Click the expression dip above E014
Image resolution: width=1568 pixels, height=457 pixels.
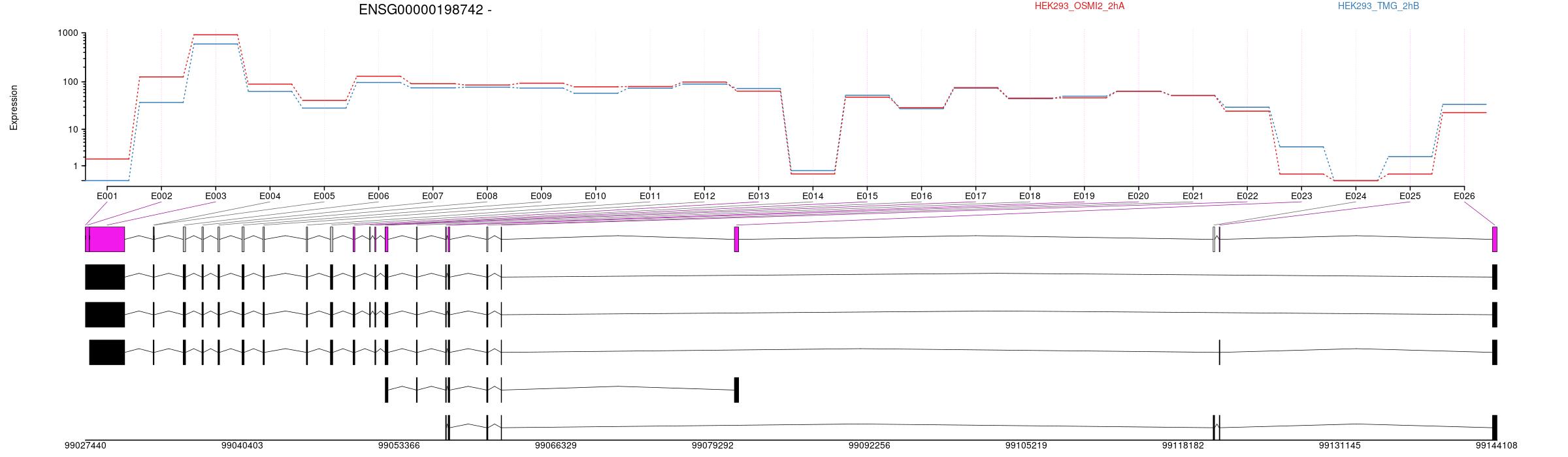pos(813,172)
